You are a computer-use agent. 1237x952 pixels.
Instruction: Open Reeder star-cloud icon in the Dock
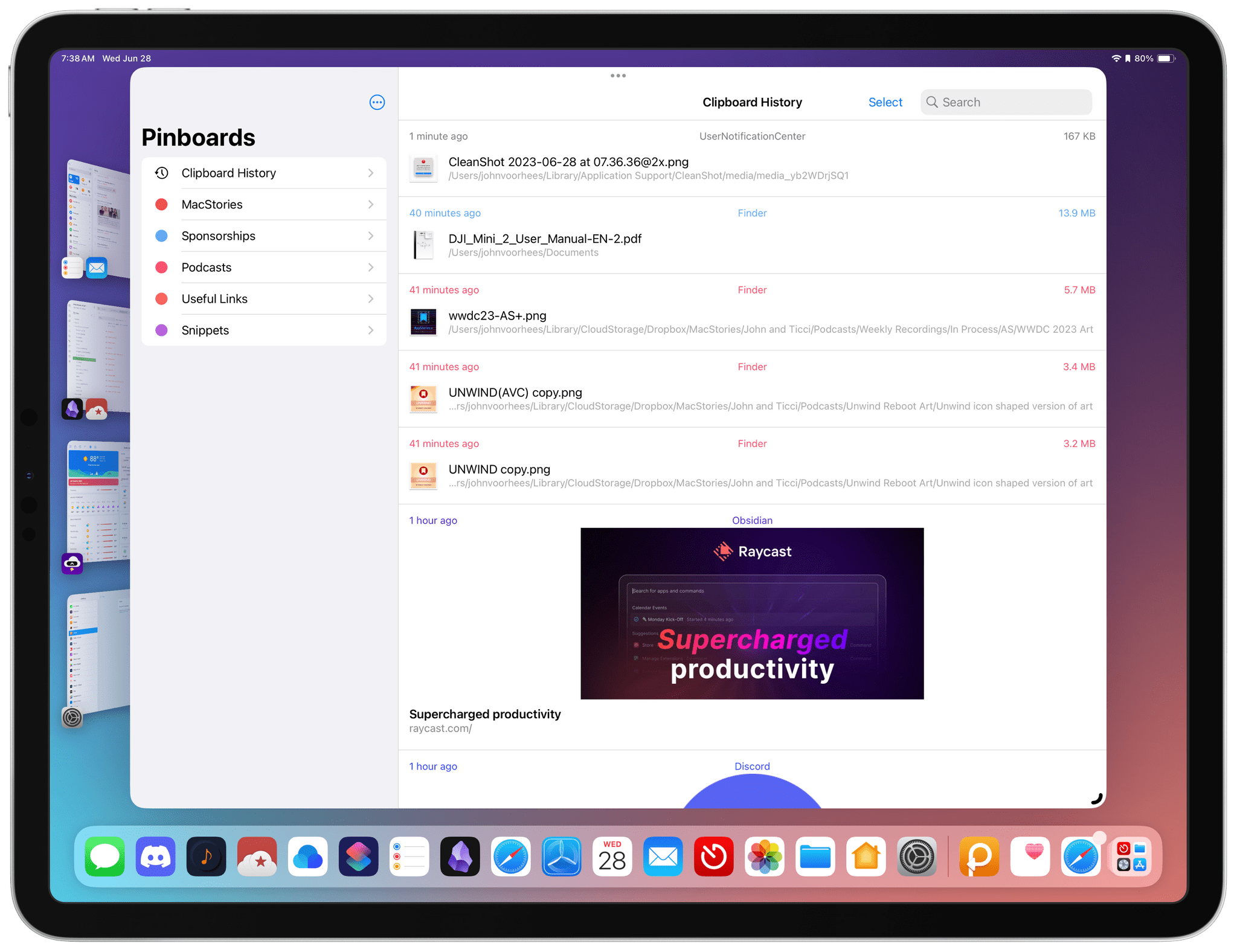pos(257,857)
